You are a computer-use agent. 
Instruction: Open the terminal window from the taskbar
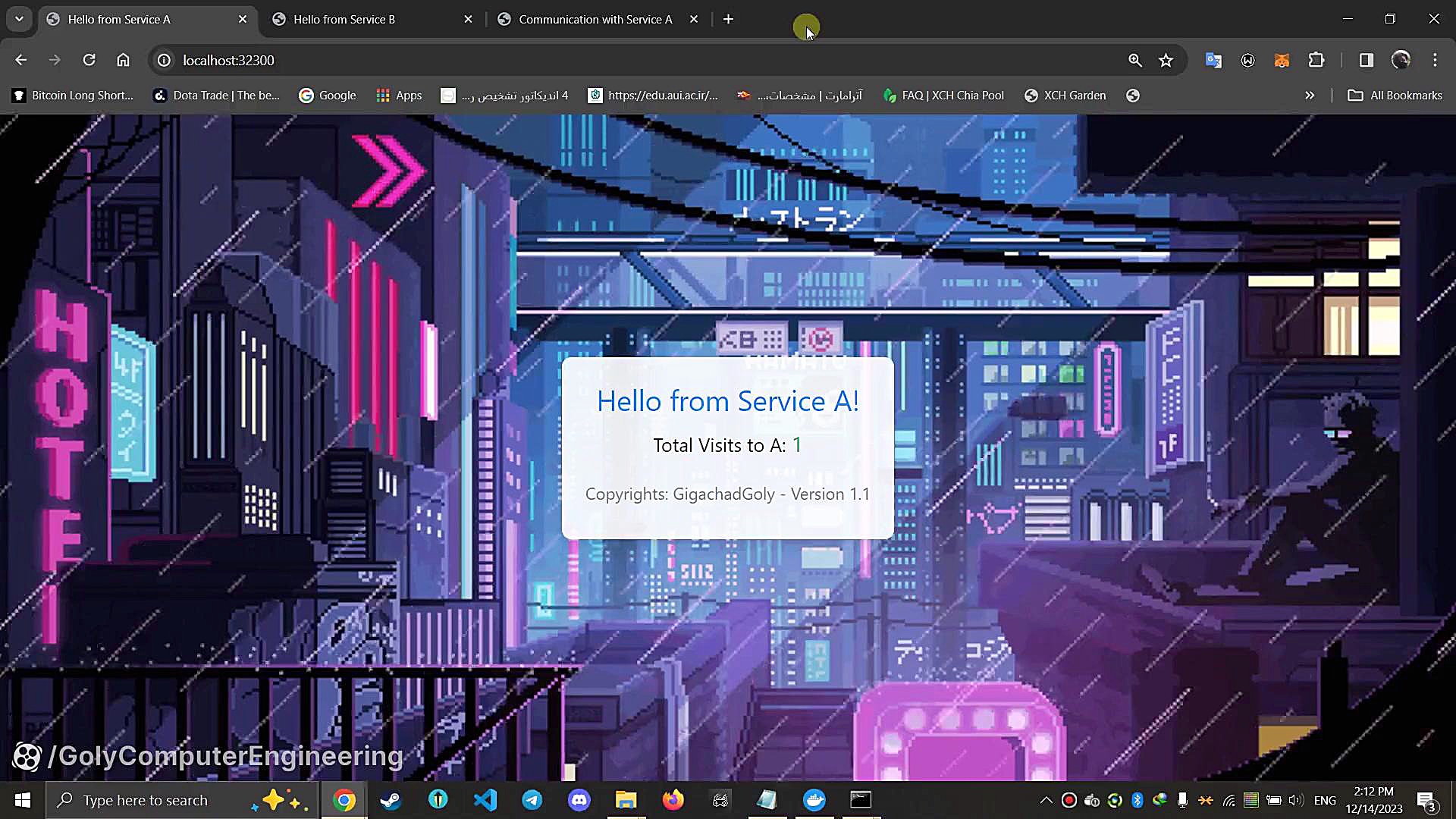[x=861, y=800]
